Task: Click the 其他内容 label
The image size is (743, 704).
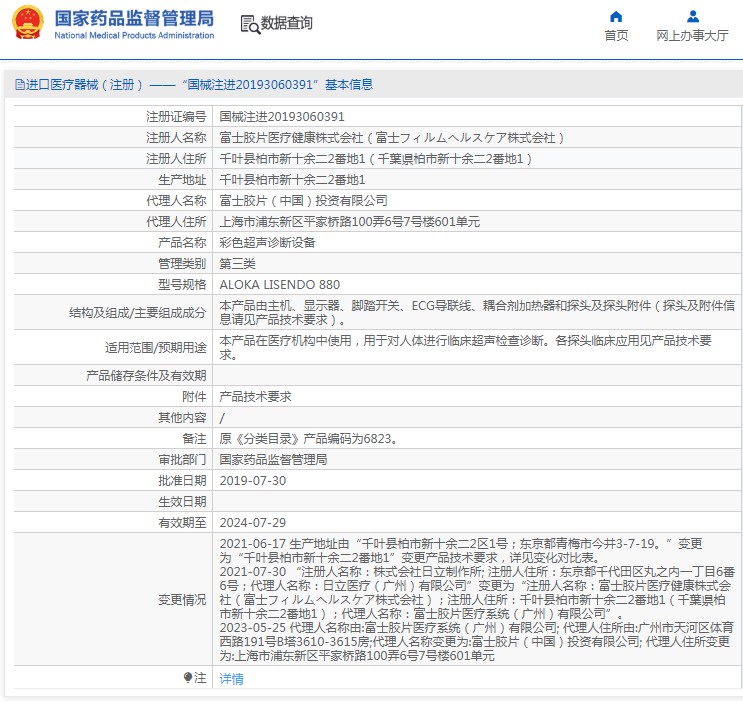Action: click(182, 418)
